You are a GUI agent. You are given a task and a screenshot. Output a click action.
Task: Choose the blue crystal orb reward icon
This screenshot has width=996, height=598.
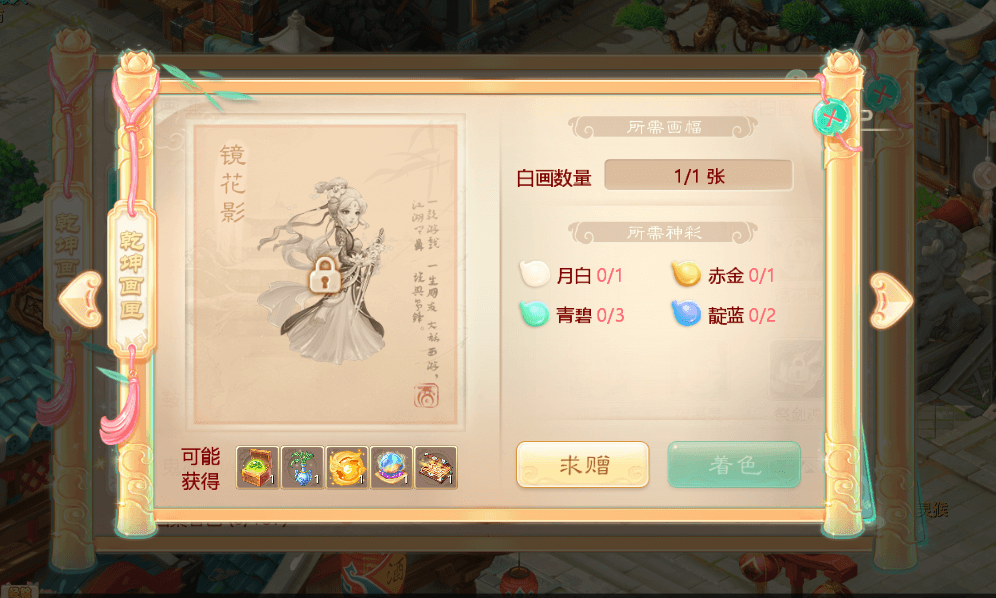point(391,467)
